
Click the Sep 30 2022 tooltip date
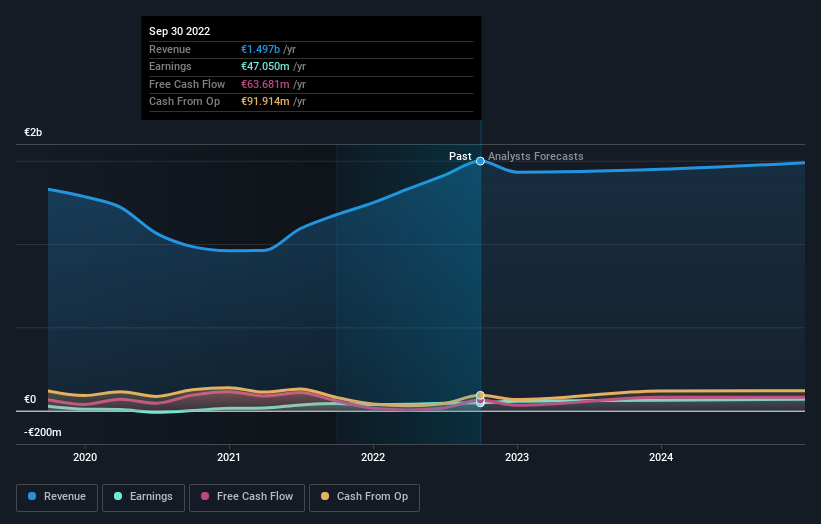[x=180, y=31]
